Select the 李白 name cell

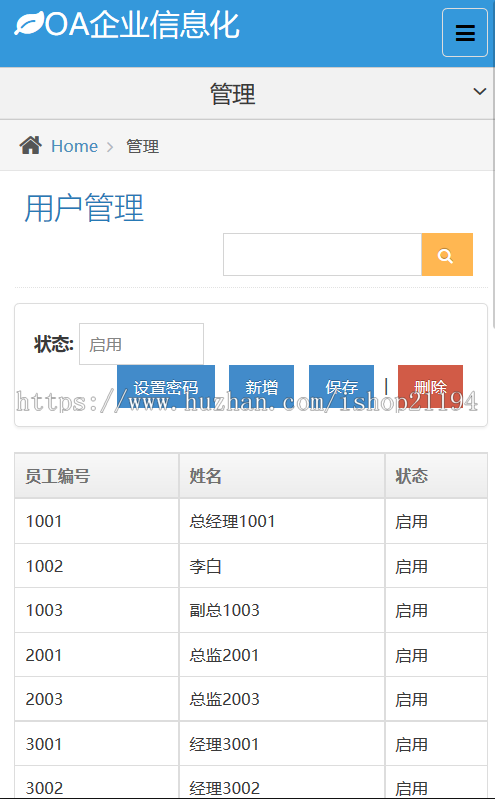pyautogui.click(x=282, y=566)
